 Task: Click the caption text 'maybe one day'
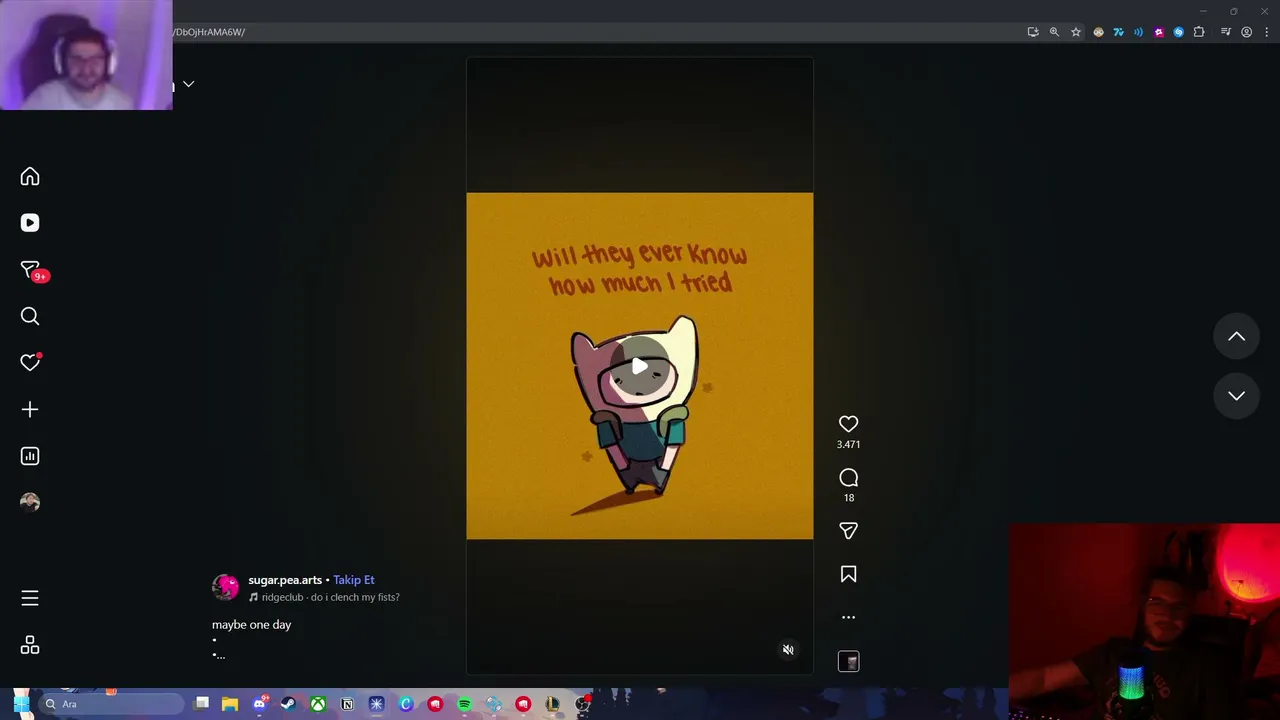251,625
